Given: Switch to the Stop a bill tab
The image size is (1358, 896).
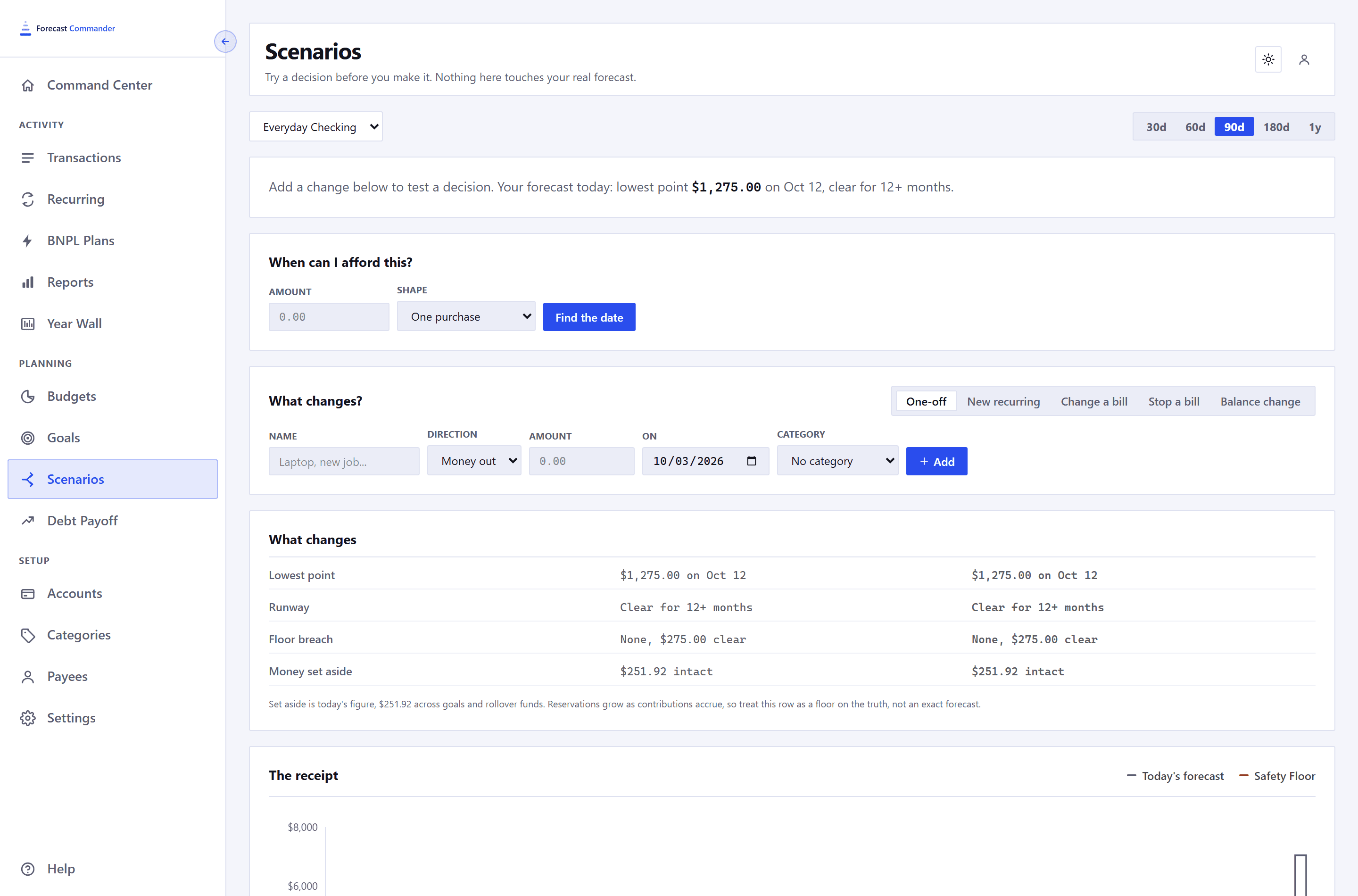Looking at the screenshot, I should (x=1174, y=402).
